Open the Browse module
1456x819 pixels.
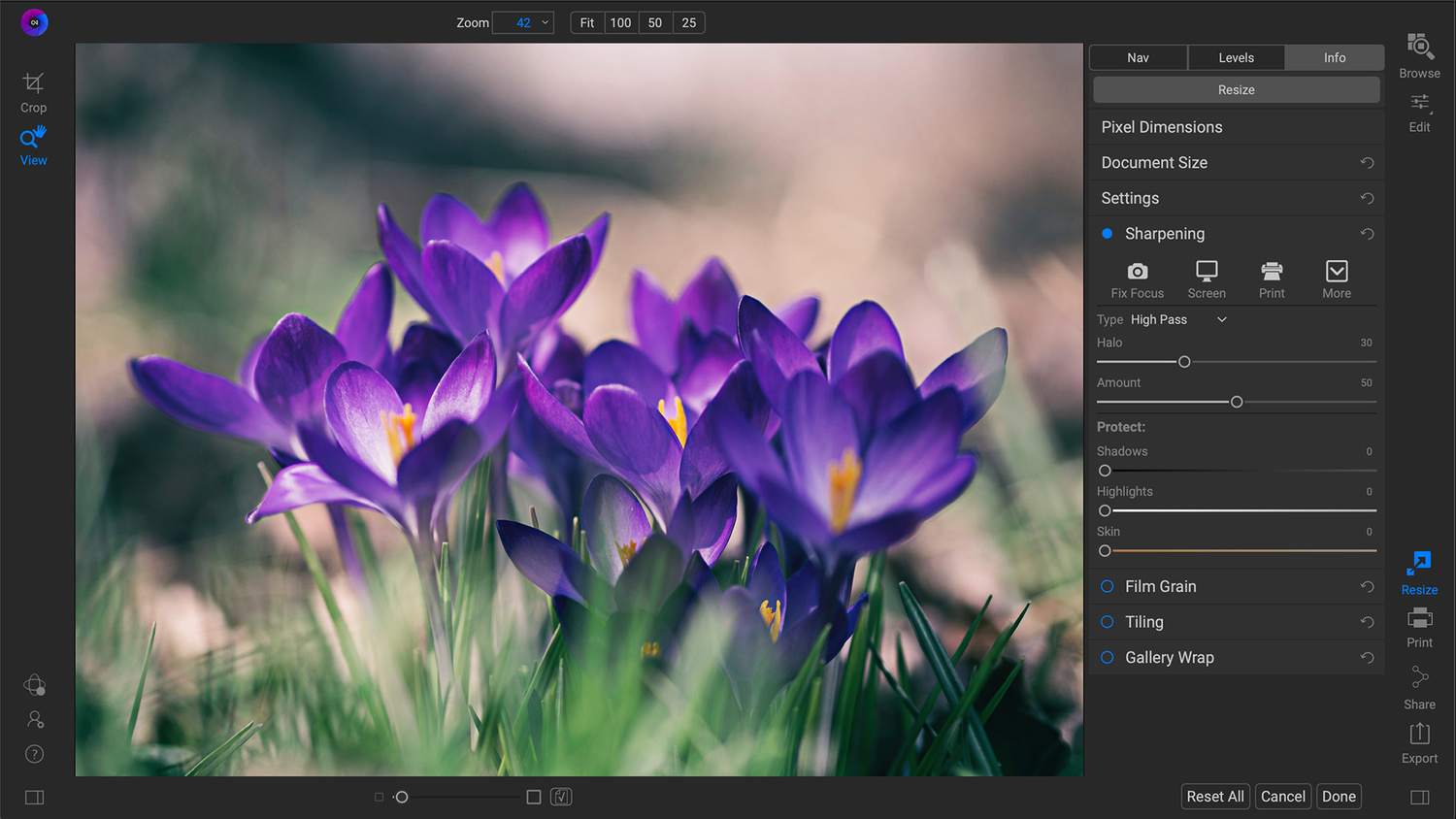(x=1419, y=55)
